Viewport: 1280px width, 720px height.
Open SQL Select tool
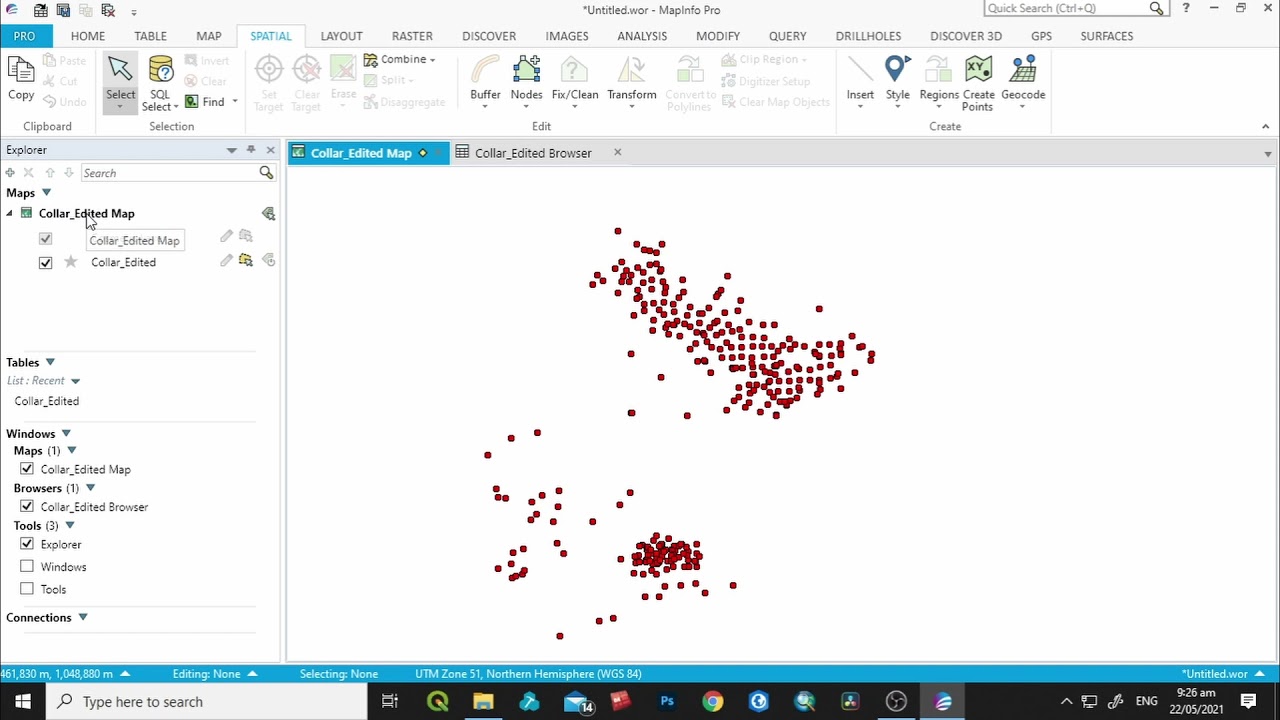point(160,82)
